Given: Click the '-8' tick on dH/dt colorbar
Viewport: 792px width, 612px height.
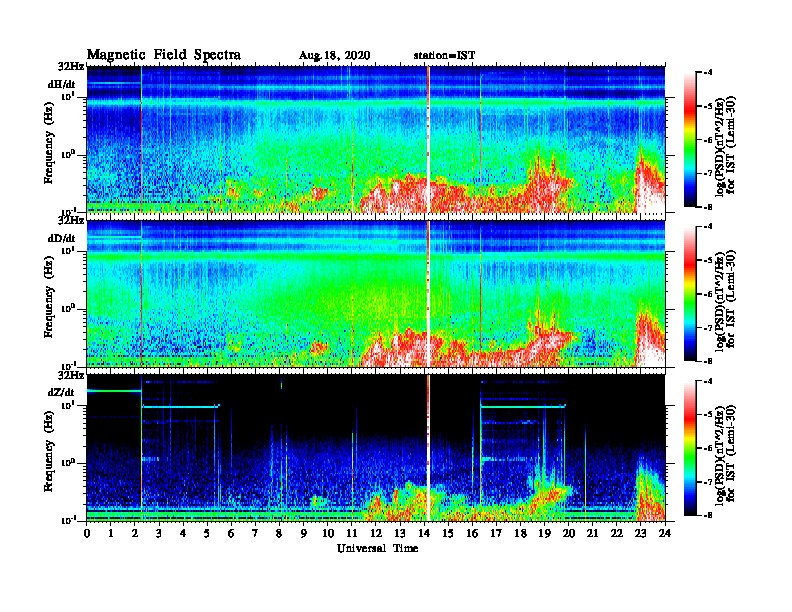Looking at the screenshot, I should pos(709,207).
